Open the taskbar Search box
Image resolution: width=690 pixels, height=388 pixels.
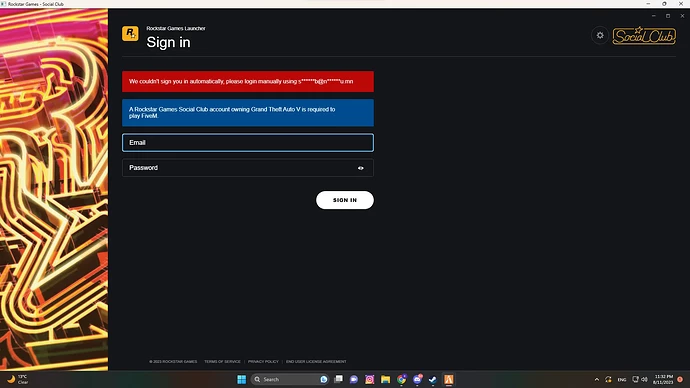(x=290, y=379)
